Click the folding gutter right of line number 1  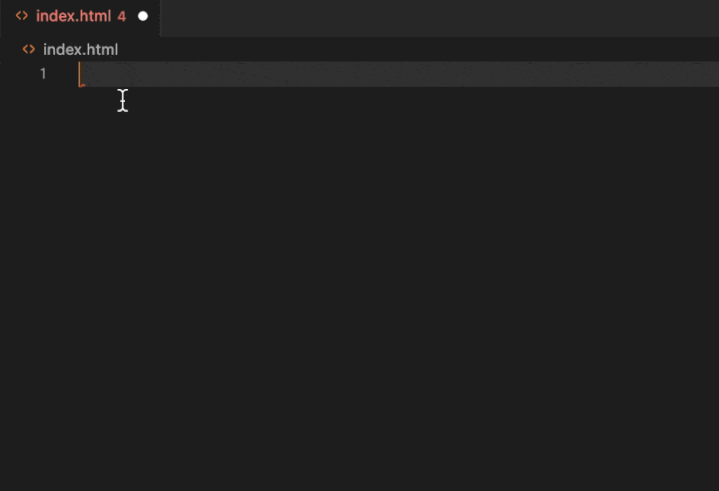tap(64, 74)
